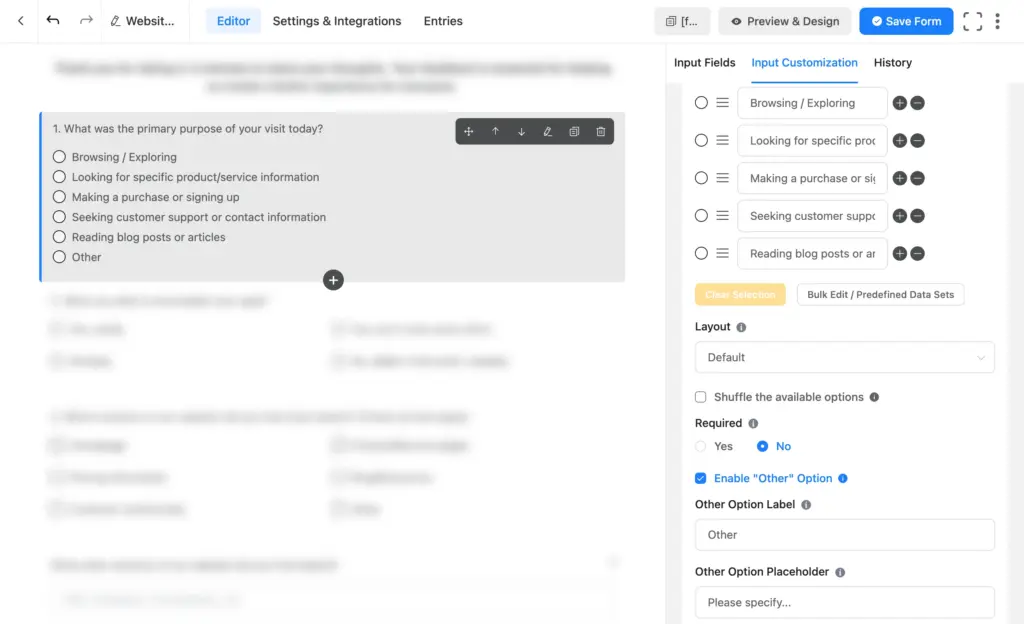This screenshot has height=624, width=1024.
Task: Click Preview & Design button
Action: click(784, 21)
